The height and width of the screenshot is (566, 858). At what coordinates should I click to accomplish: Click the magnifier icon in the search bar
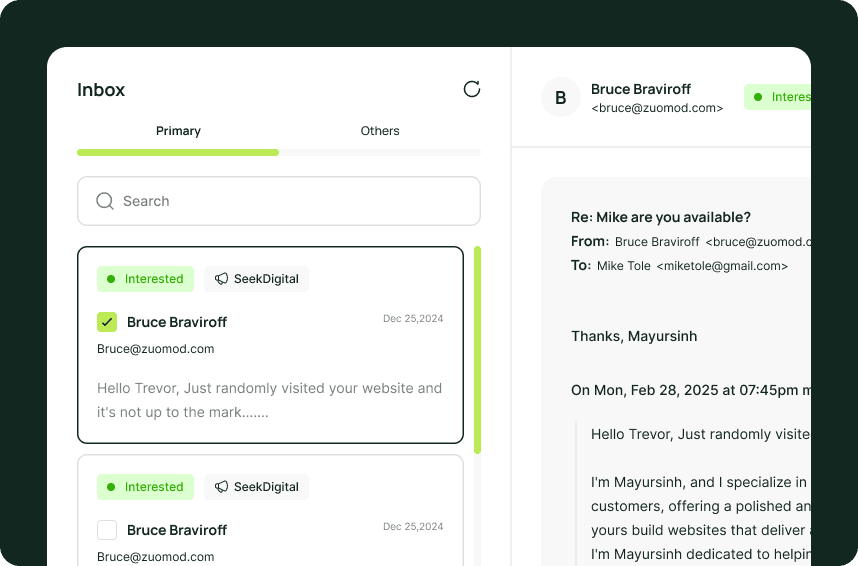click(x=104, y=201)
